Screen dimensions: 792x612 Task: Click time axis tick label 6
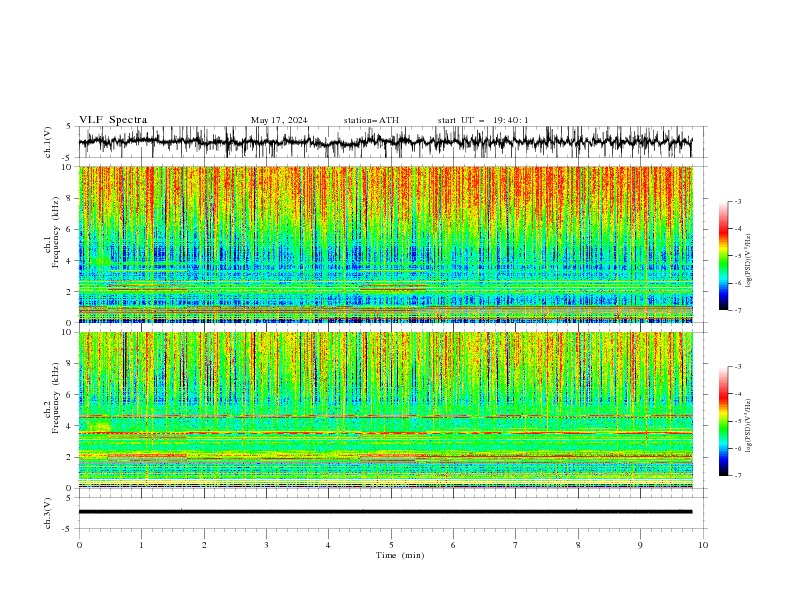coord(453,545)
